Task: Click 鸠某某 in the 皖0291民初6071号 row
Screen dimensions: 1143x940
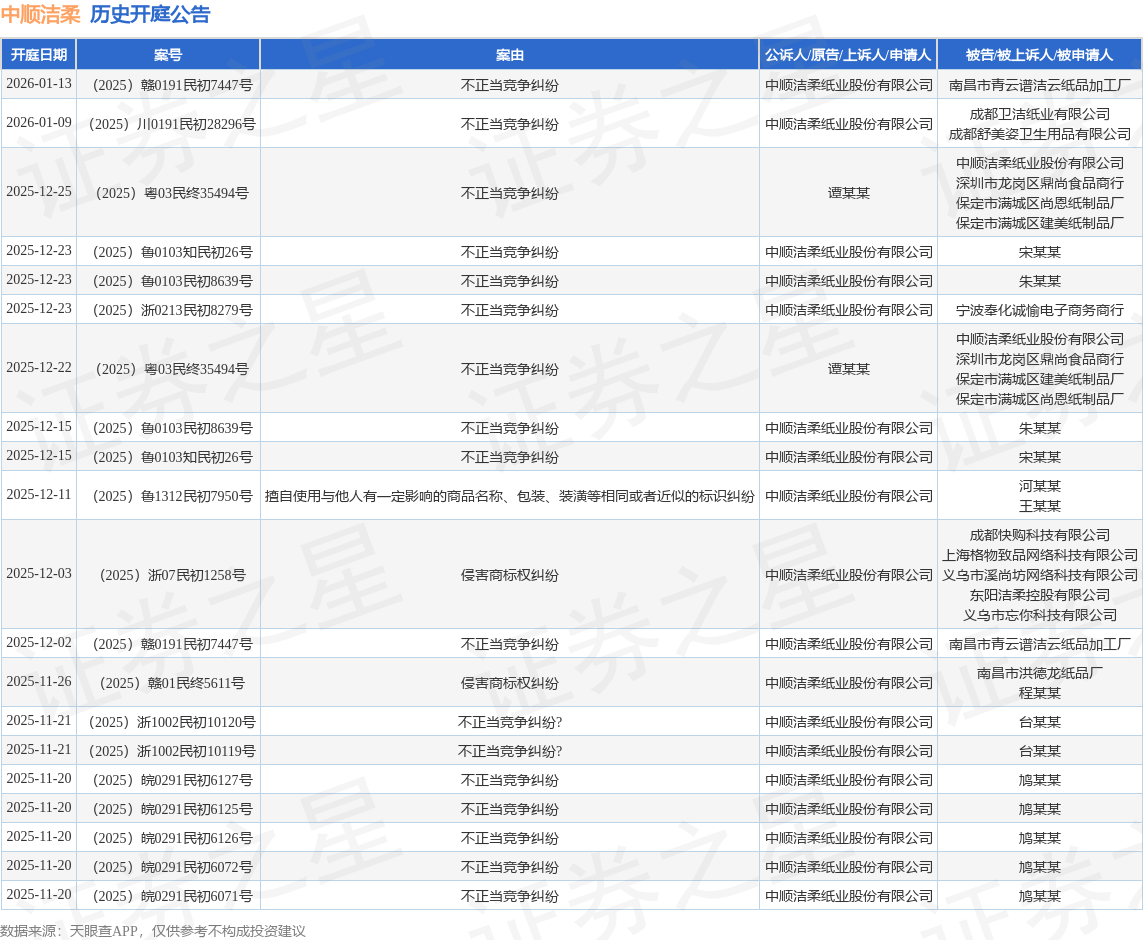Action: (x=1039, y=897)
